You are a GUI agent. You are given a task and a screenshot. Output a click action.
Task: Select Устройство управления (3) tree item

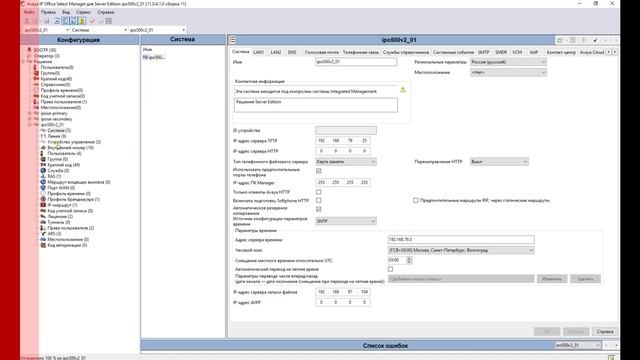(74, 142)
